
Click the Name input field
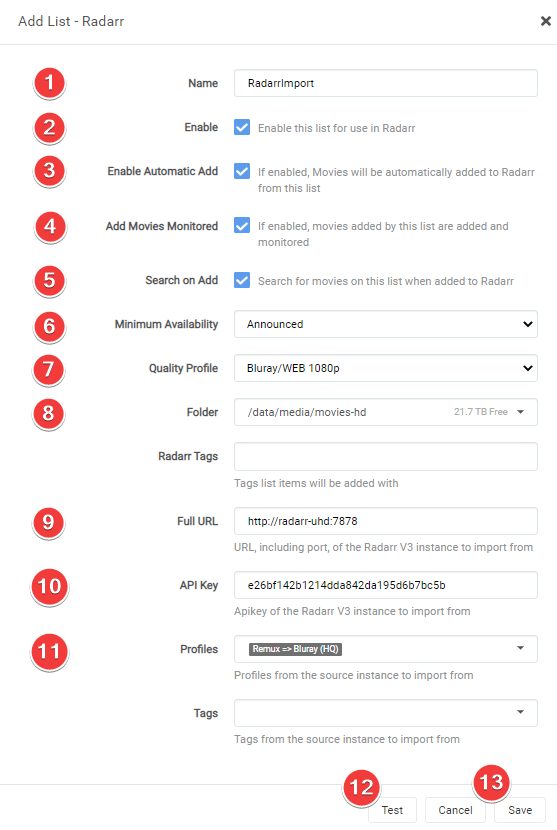[x=385, y=83]
